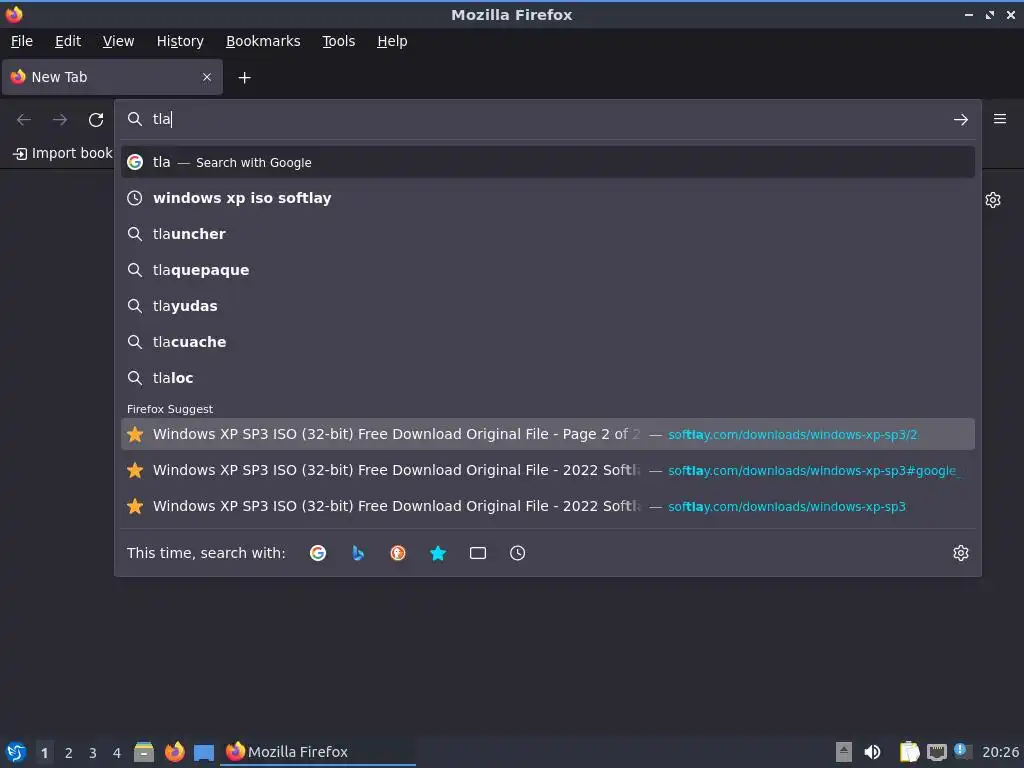Close the New Tab tab
Screen dimensions: 1024x768
pyautogui.click(x=207, y=77)
